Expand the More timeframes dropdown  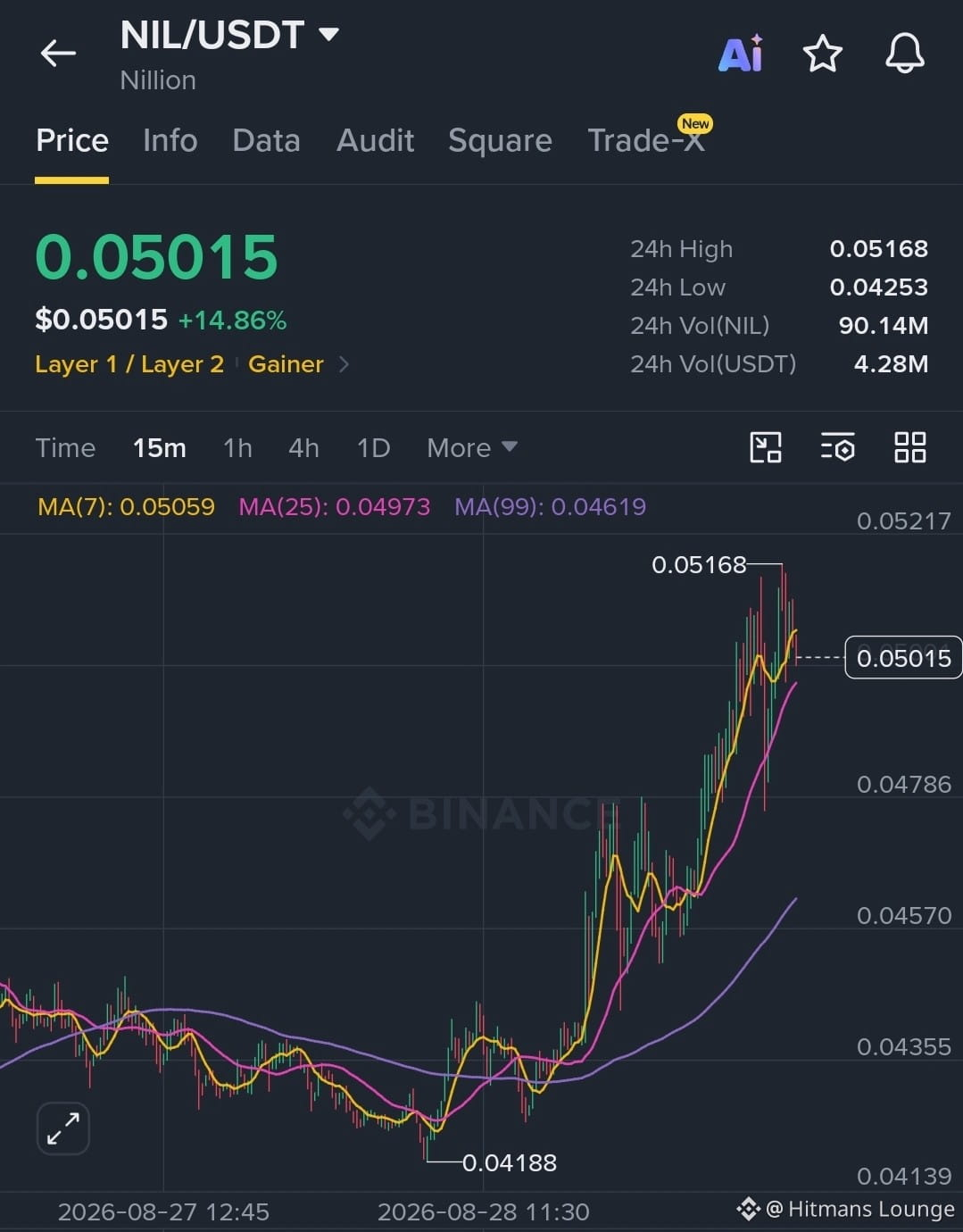[472, 447]
